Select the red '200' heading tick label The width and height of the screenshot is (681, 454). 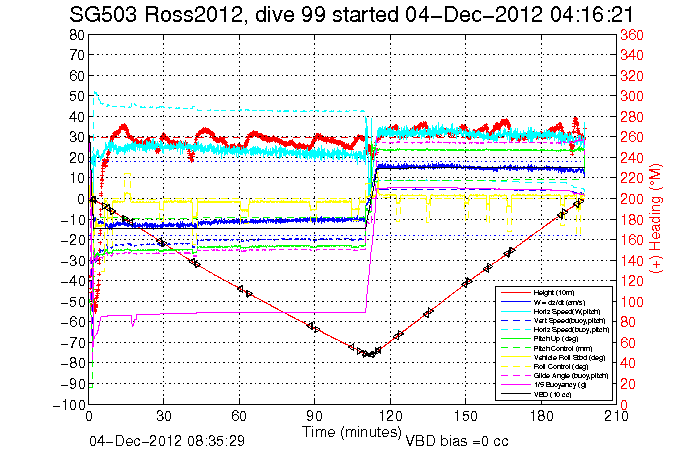[632, 199]
